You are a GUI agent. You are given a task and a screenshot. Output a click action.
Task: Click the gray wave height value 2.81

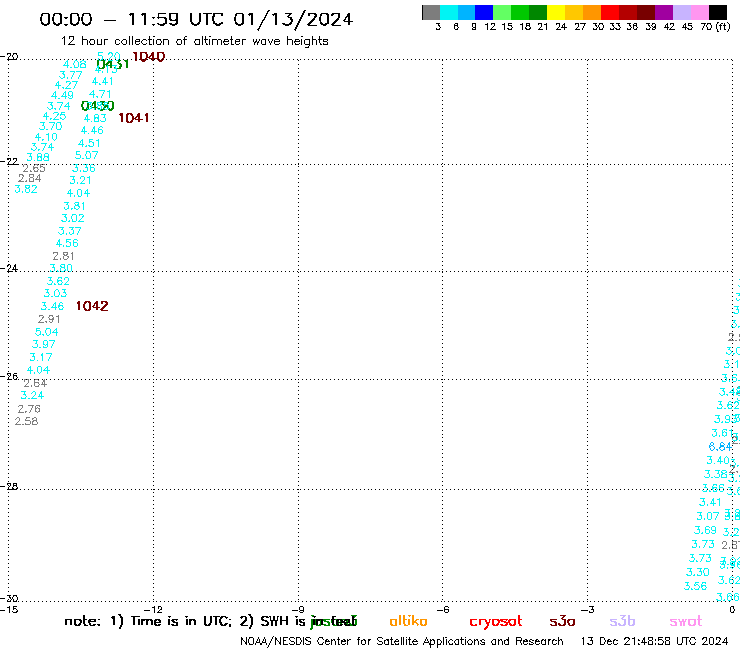click(63, 256)
